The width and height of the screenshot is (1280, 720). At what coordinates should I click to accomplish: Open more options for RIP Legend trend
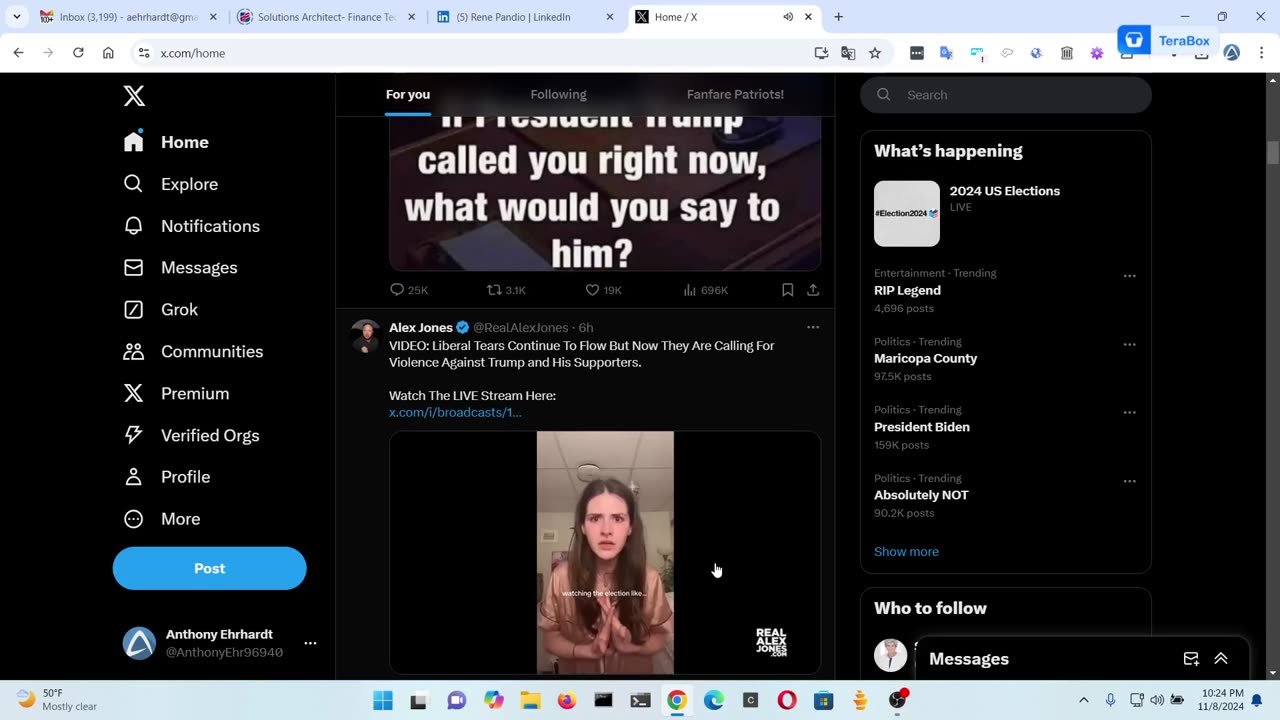pos(1129,276)
